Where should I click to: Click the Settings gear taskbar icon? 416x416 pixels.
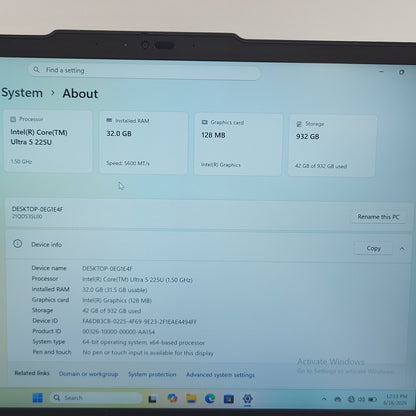(247, 399)
